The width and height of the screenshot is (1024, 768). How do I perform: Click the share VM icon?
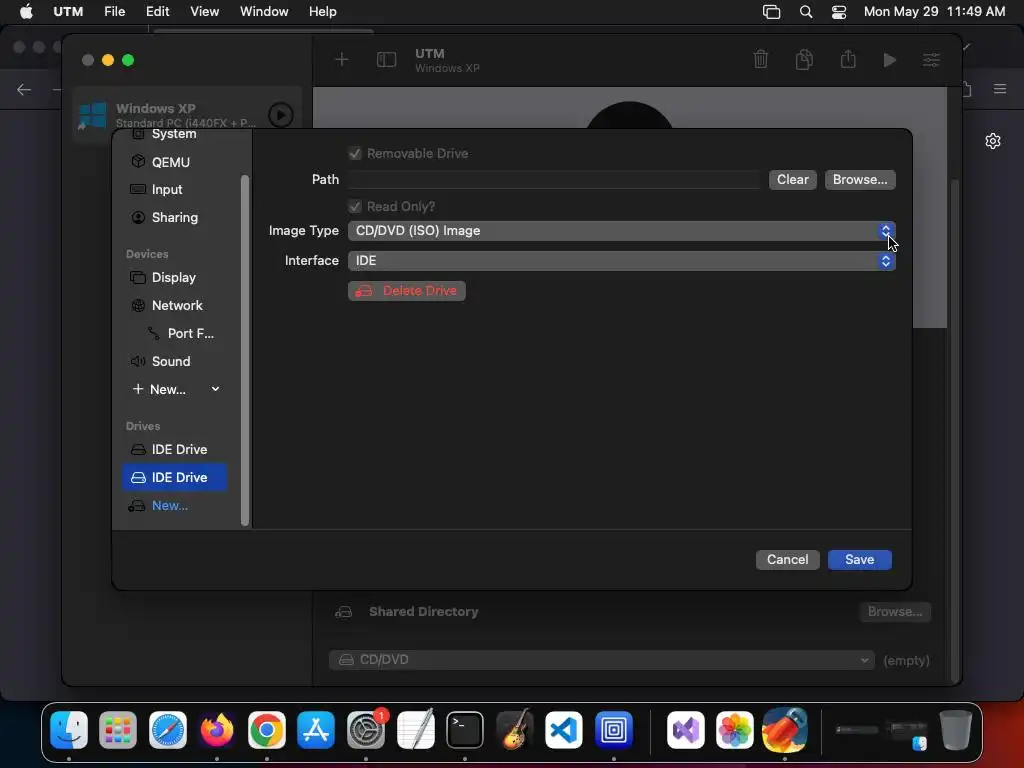pos(848,59)
